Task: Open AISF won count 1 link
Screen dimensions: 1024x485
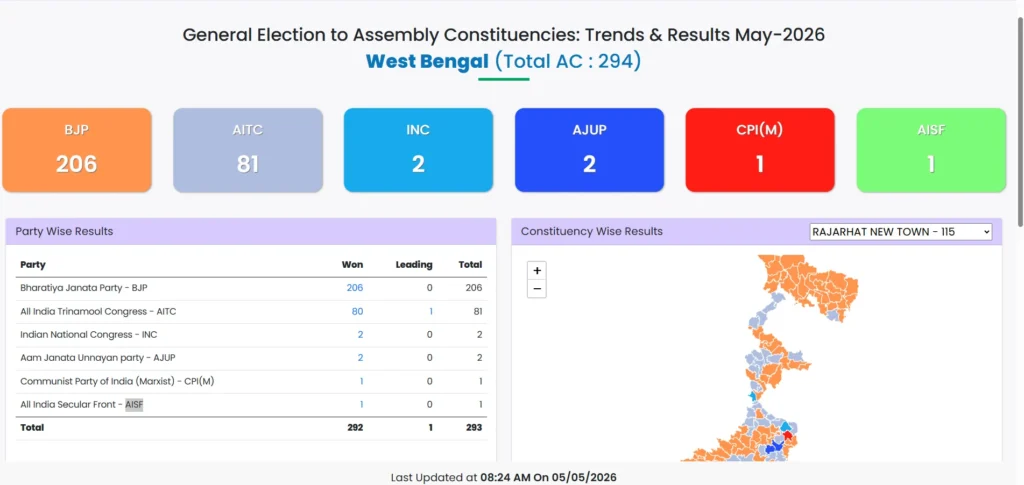Action: click(x=361, y=405)
